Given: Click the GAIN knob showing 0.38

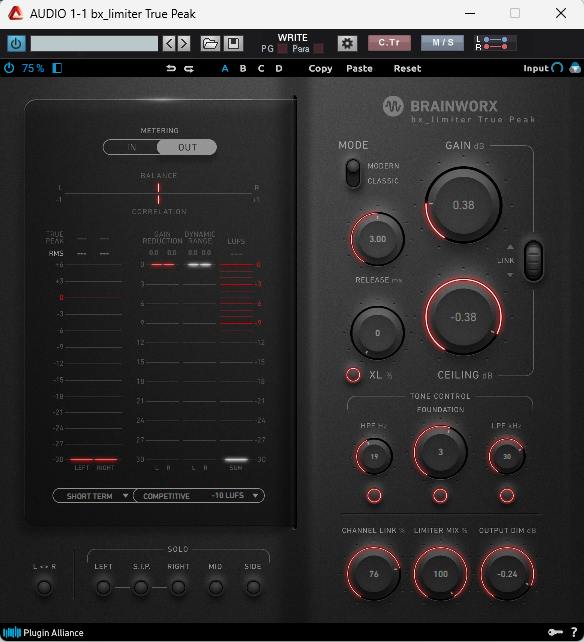Looking at the screenshot, I should coord(463,205).
